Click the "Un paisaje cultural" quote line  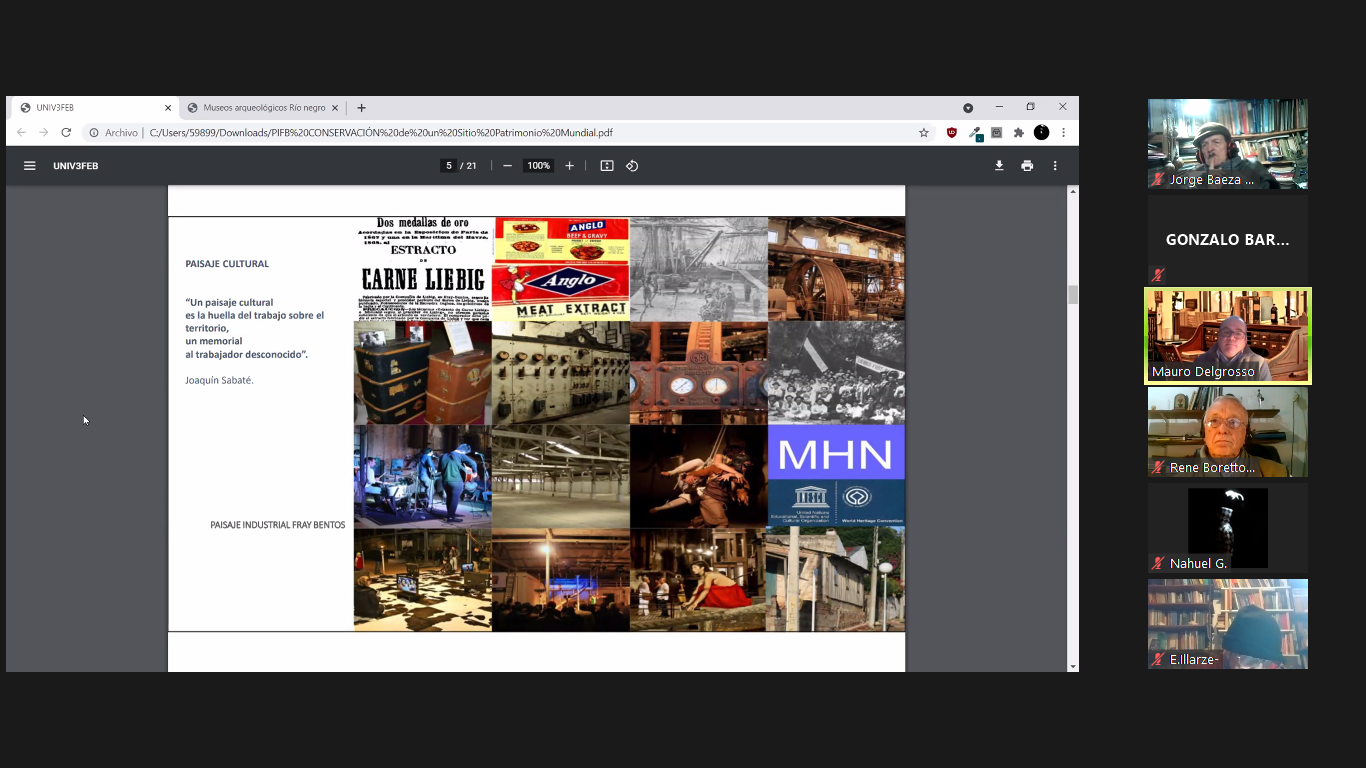coord(229,302)
